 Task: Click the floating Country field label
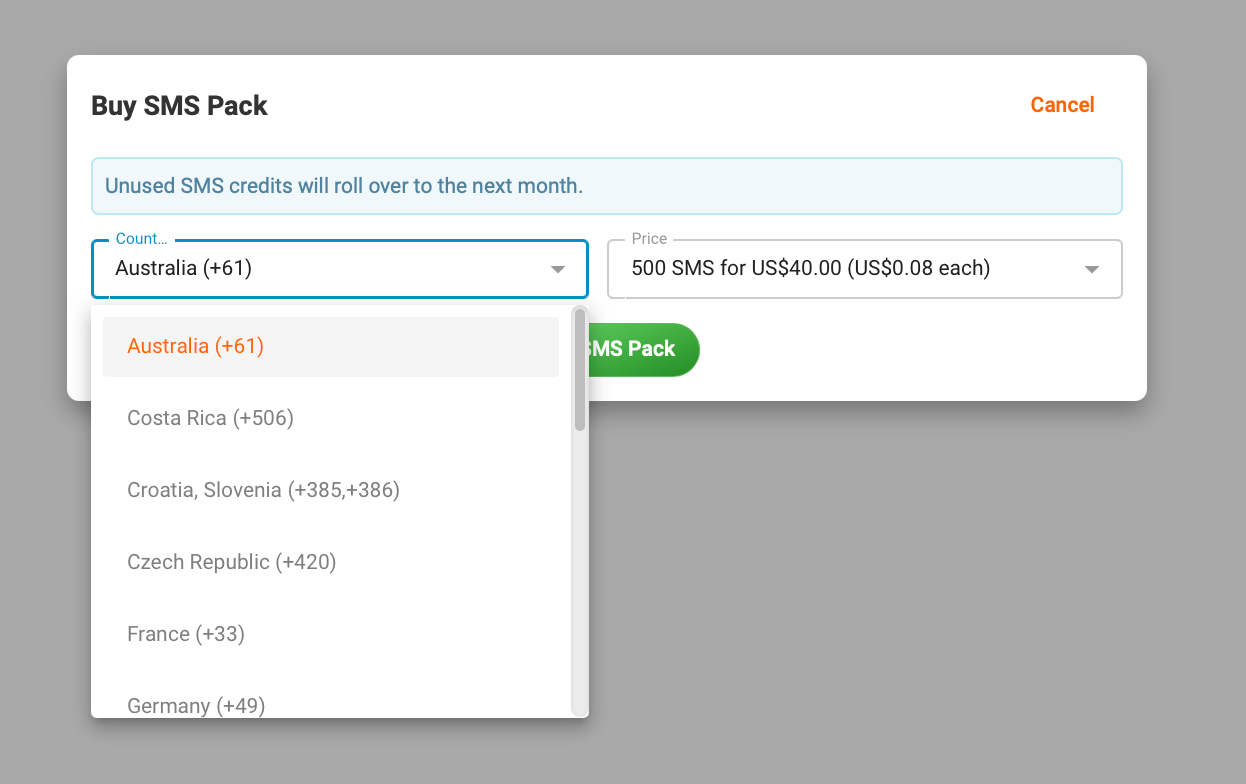click(141, 239)
